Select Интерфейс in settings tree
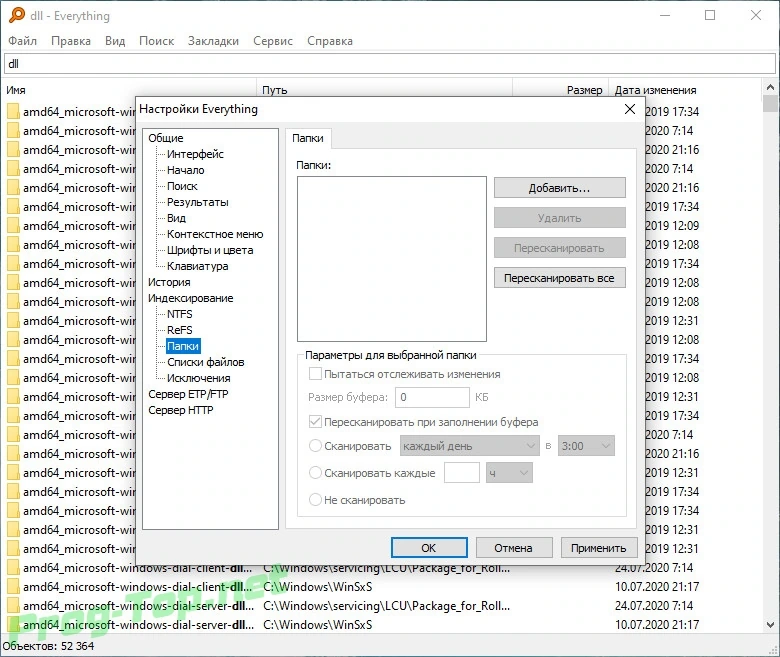This screenshot has width=780, height=657. tap(195, 154)
